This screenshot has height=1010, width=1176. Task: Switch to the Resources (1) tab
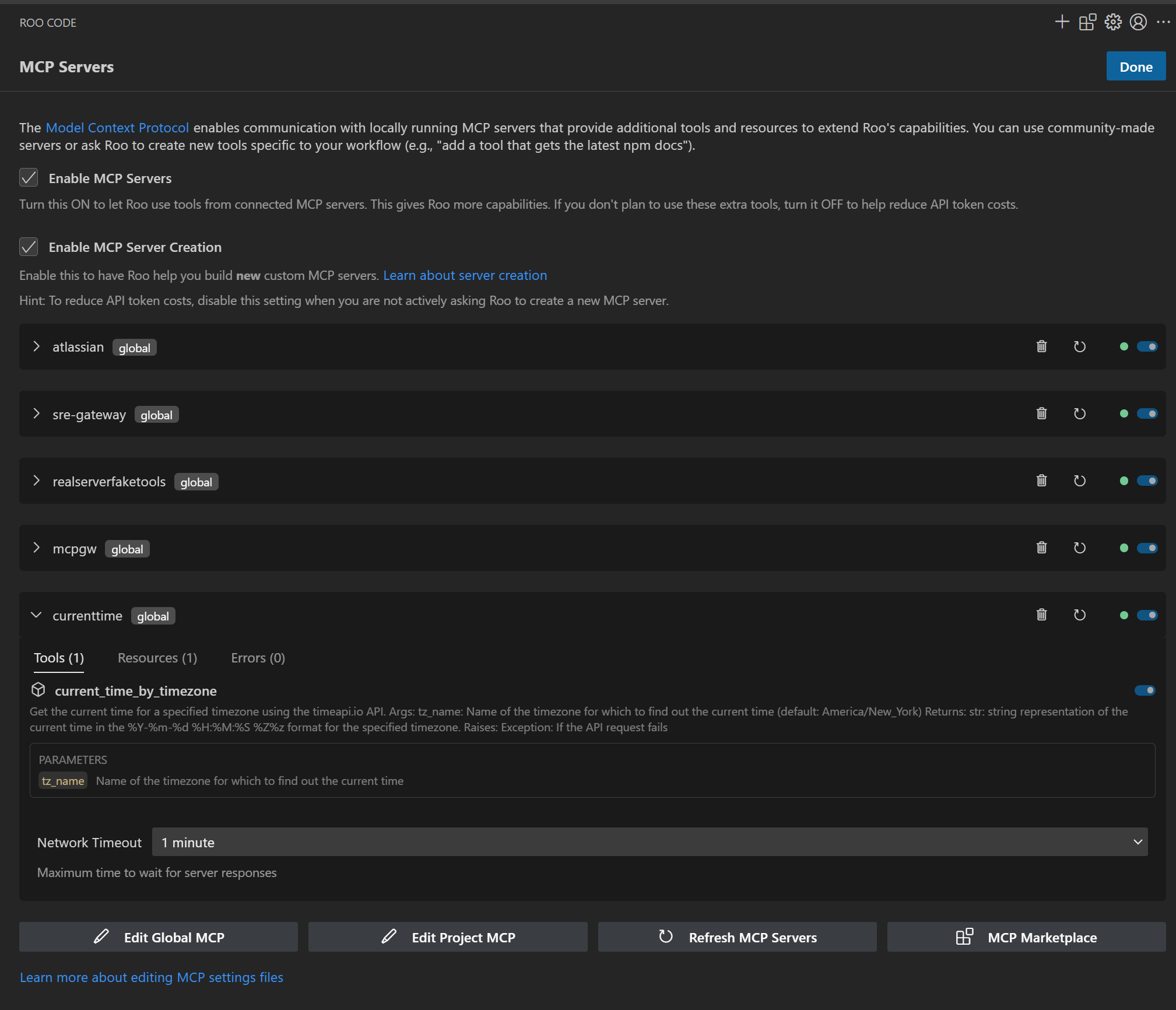point(157,658)
